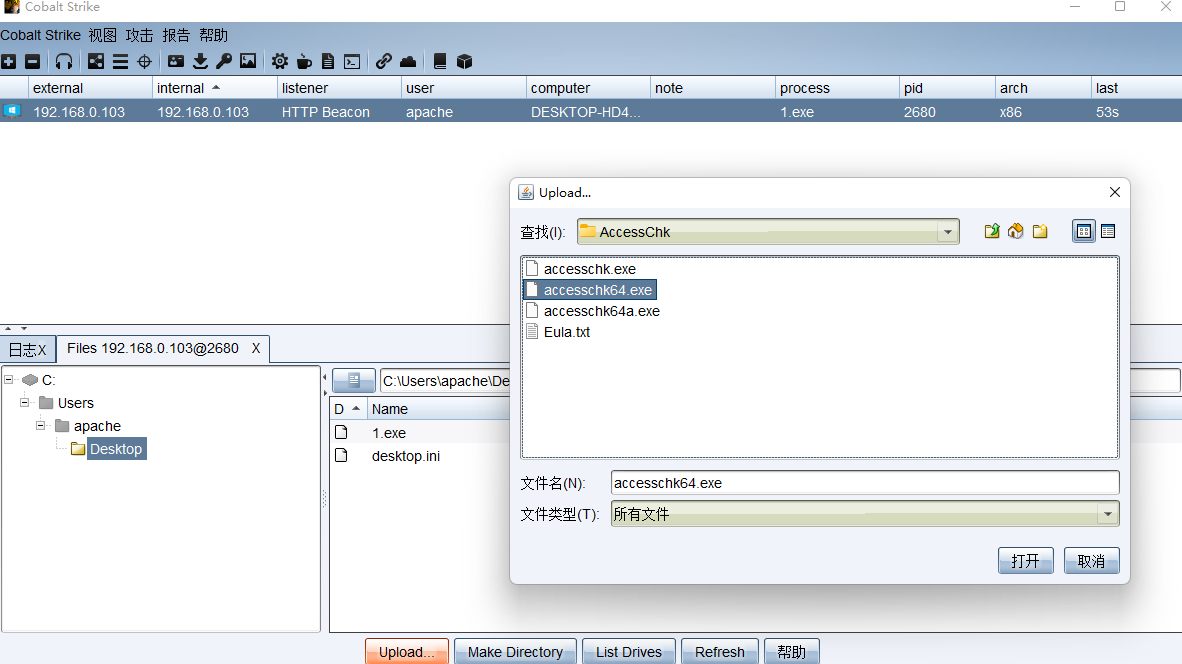This screenshot has width=1182, height=664.
Task: Select the Desktop folder in the tree
Action: click(x=115, y=449)
